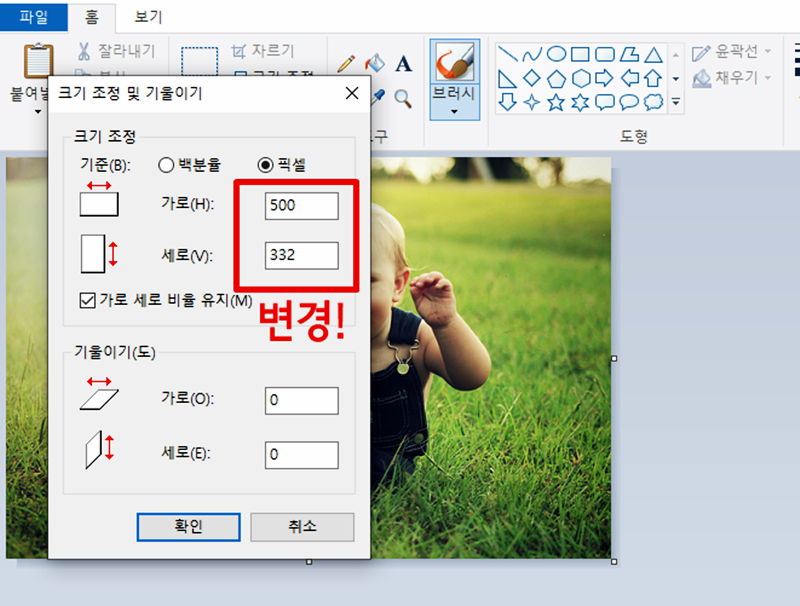This screenshot has height=606, width=800.
Task: Choose the Polygon shape
Action: tap(629, 54)
